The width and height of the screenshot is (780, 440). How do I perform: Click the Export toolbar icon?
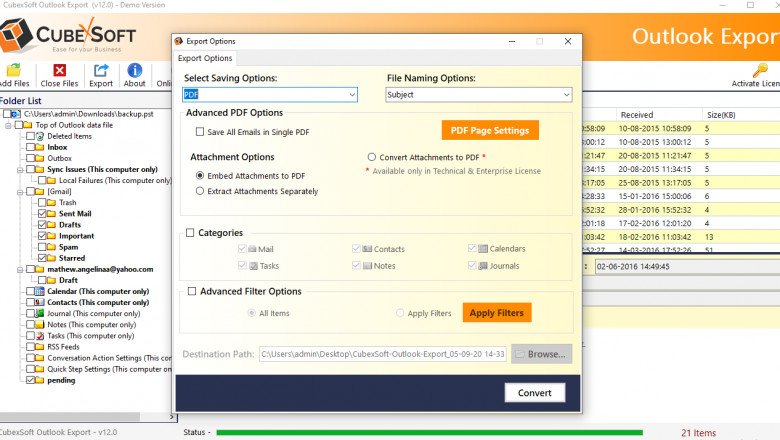pyautogui.click(x=101, y=71)
